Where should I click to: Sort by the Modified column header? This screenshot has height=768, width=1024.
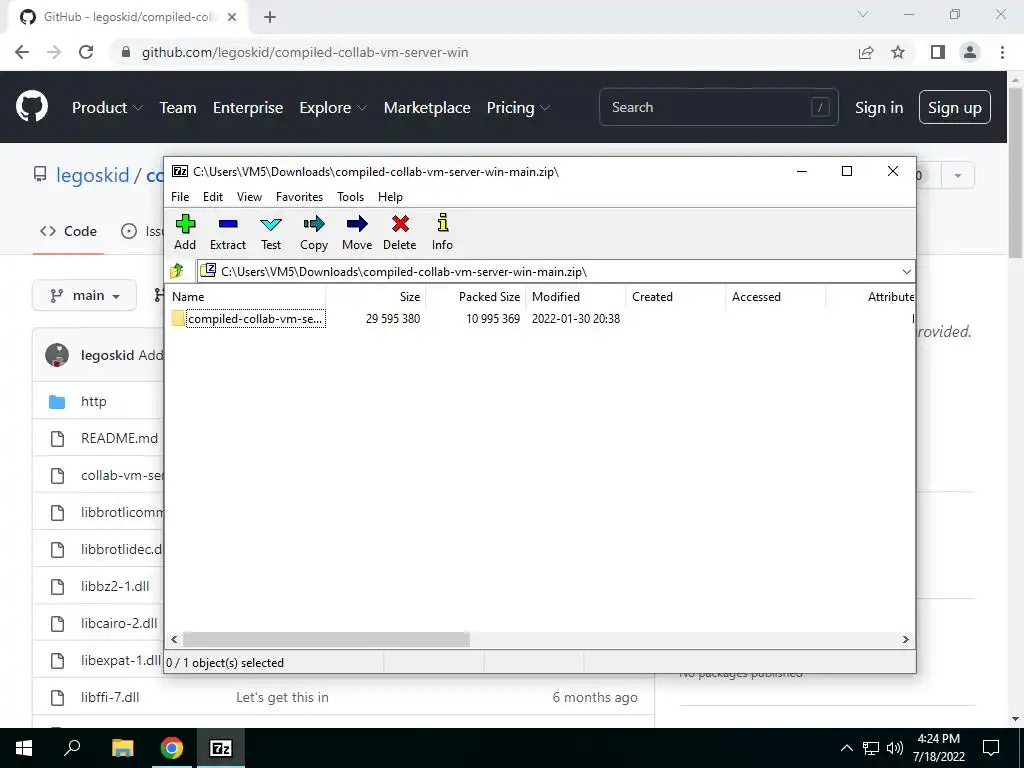tap(575, 296)
